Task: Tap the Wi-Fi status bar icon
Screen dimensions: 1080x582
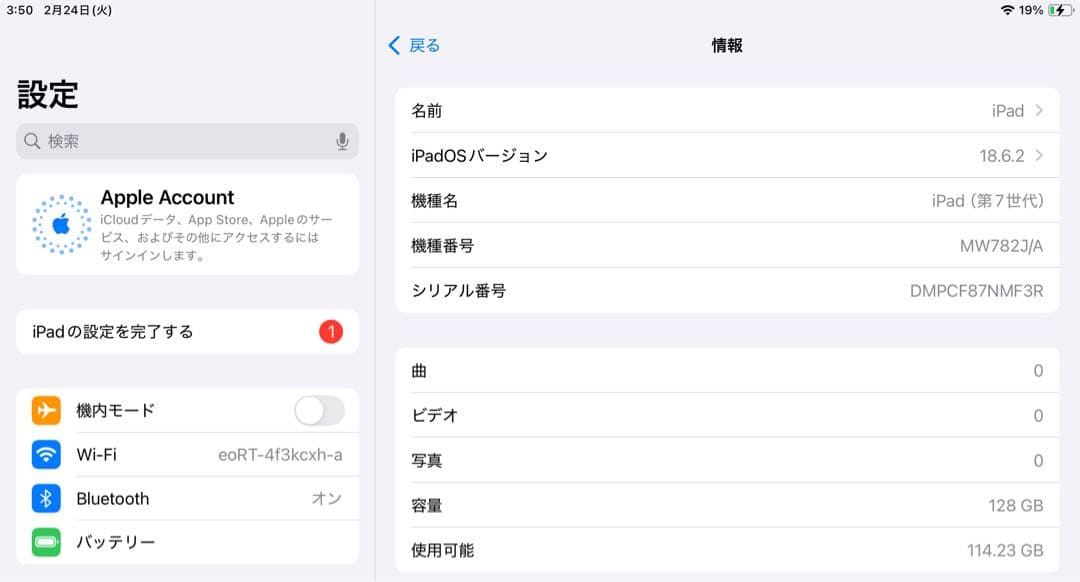Action: (1007, 10)
